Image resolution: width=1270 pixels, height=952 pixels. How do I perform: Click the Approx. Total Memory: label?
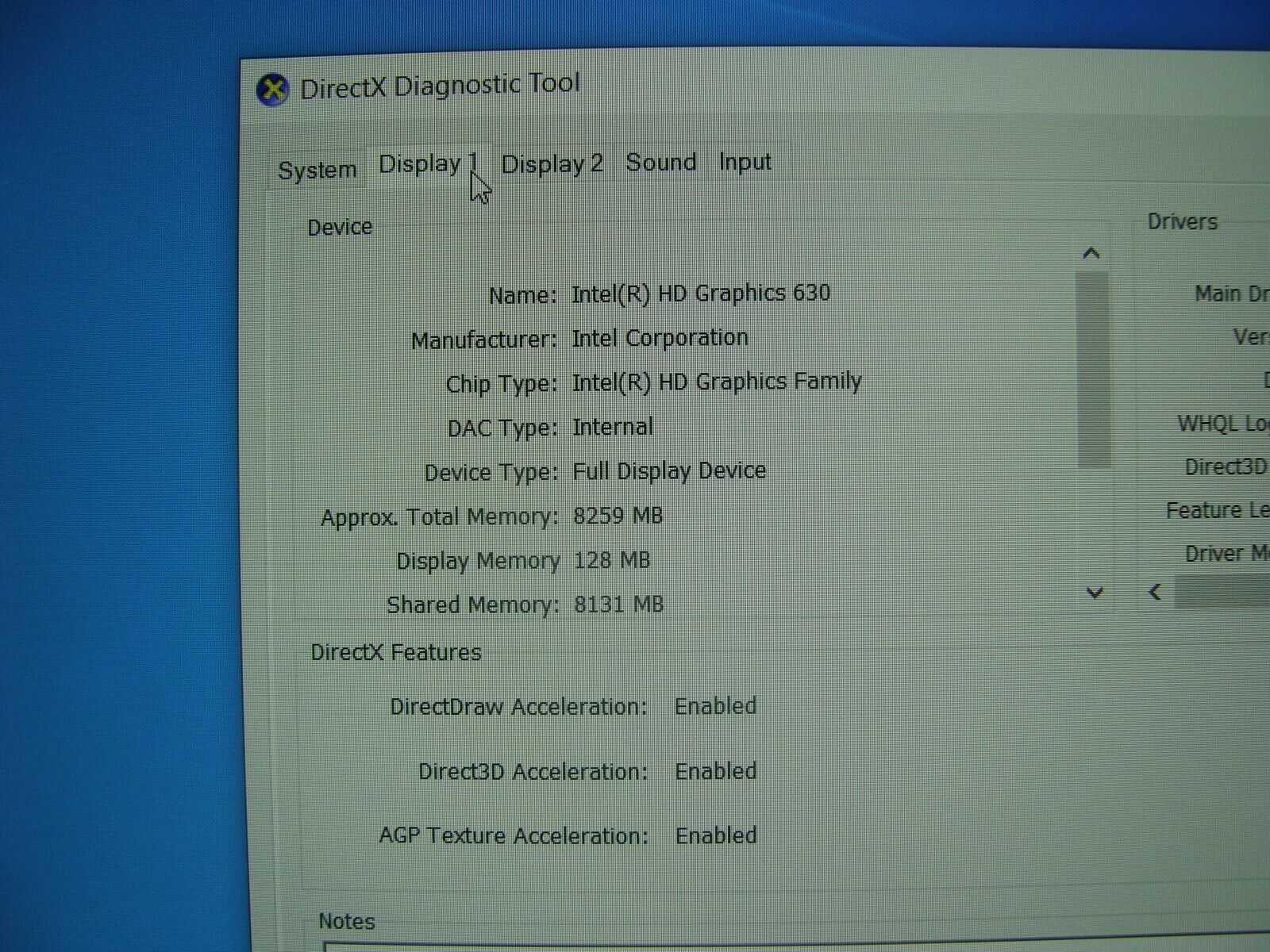point(440,517)
